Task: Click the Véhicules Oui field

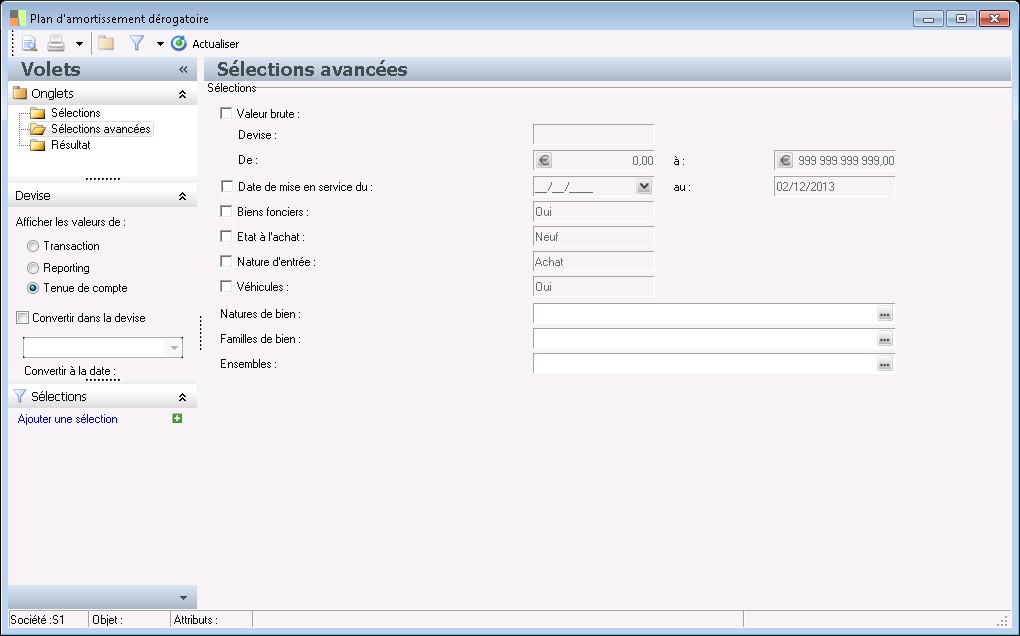Action: [593, 287]
